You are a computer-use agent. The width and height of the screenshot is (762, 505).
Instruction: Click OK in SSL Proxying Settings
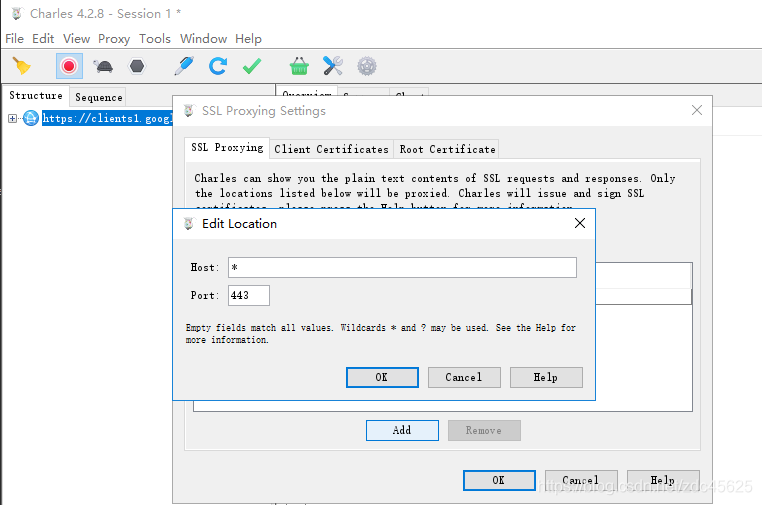(x=499, y=480)
